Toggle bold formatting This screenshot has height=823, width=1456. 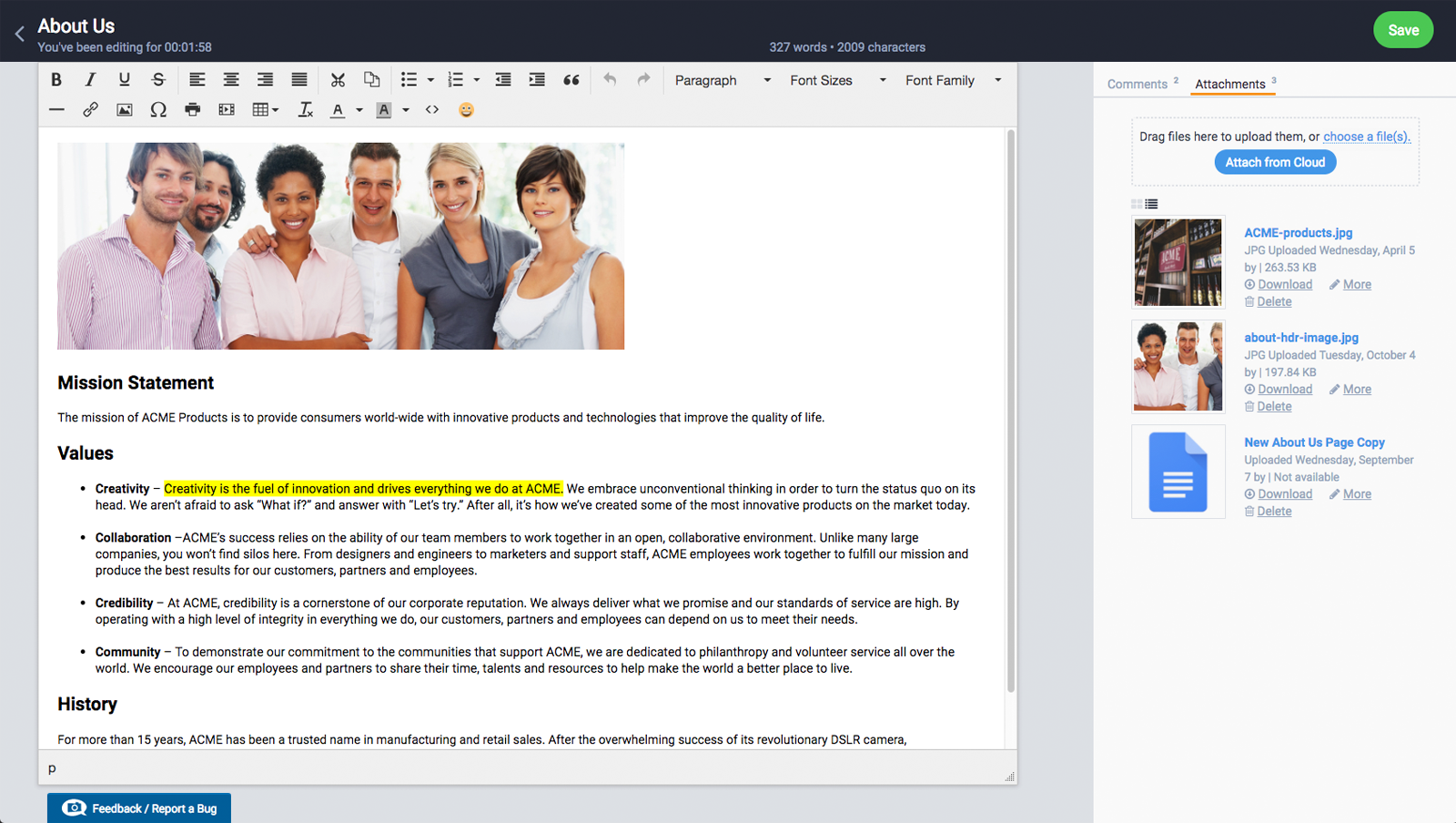[56, 80]
